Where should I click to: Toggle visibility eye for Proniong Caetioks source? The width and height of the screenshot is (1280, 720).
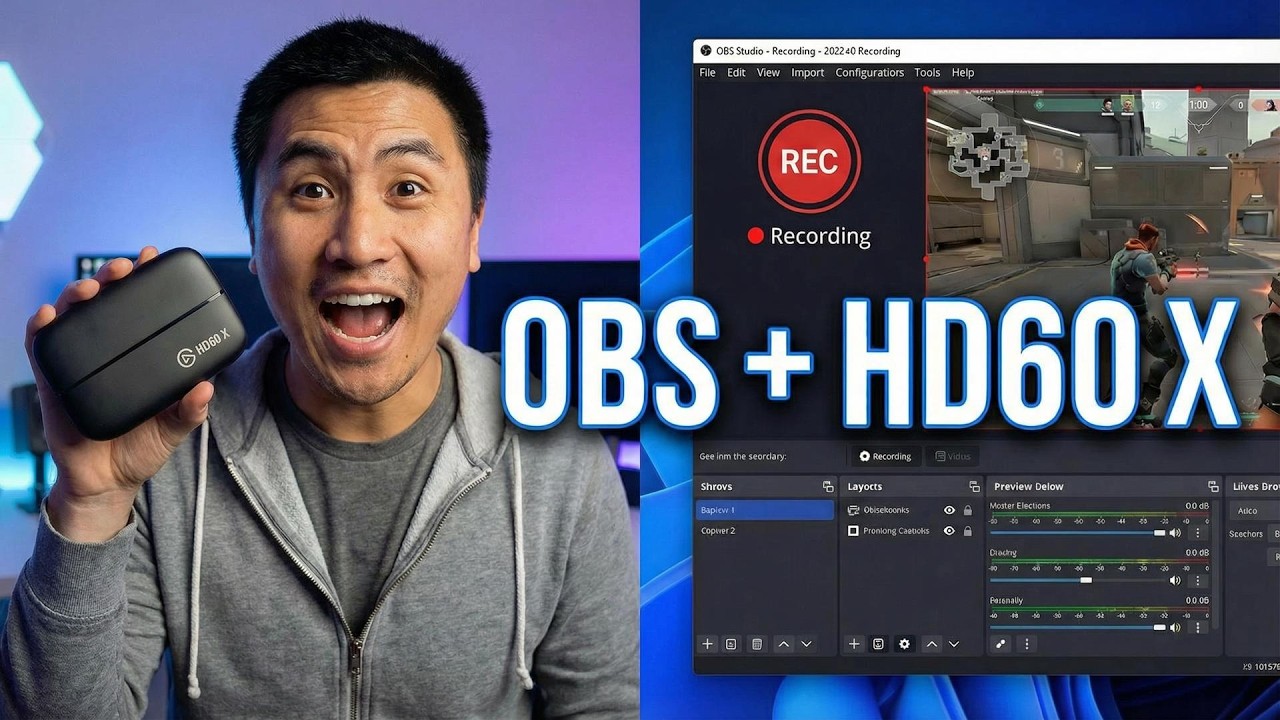949,531
